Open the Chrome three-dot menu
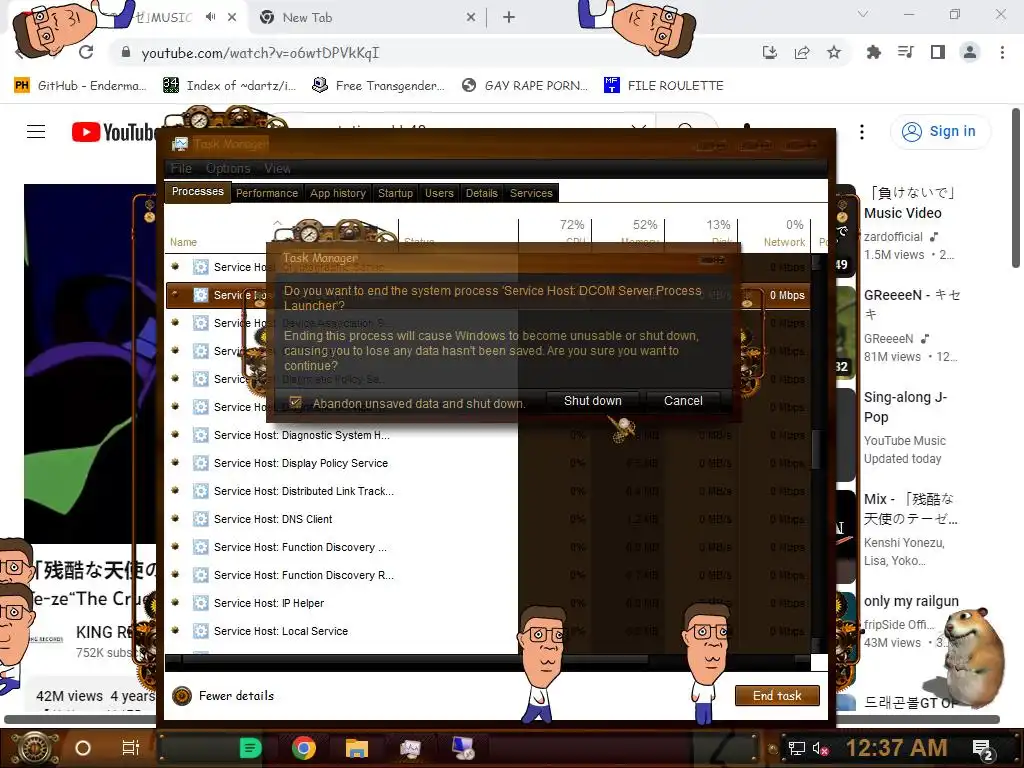Image resolution: width=1024 pixels, height=768 pixels. (x=1002, y=52)
